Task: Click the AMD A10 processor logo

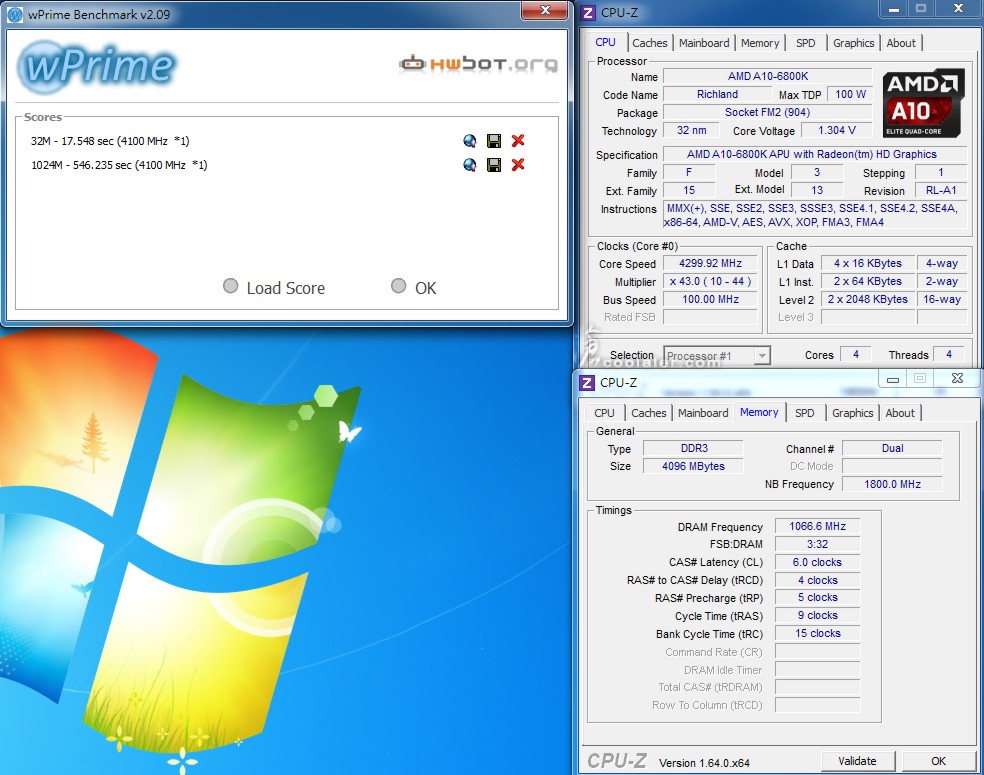Action: (x=922, y=103)
